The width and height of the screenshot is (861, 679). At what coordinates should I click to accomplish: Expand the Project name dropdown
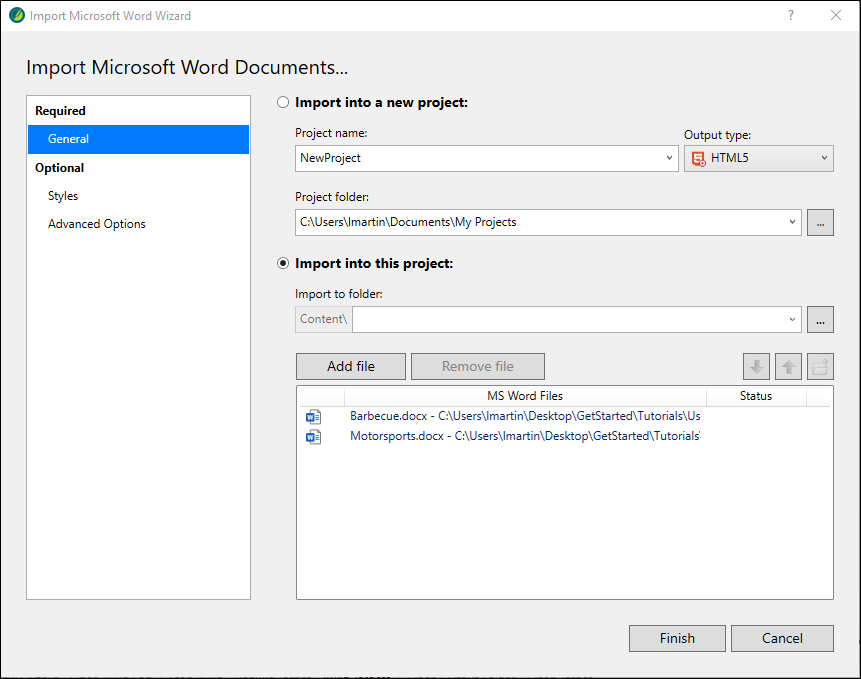click(x=669, y=158)
